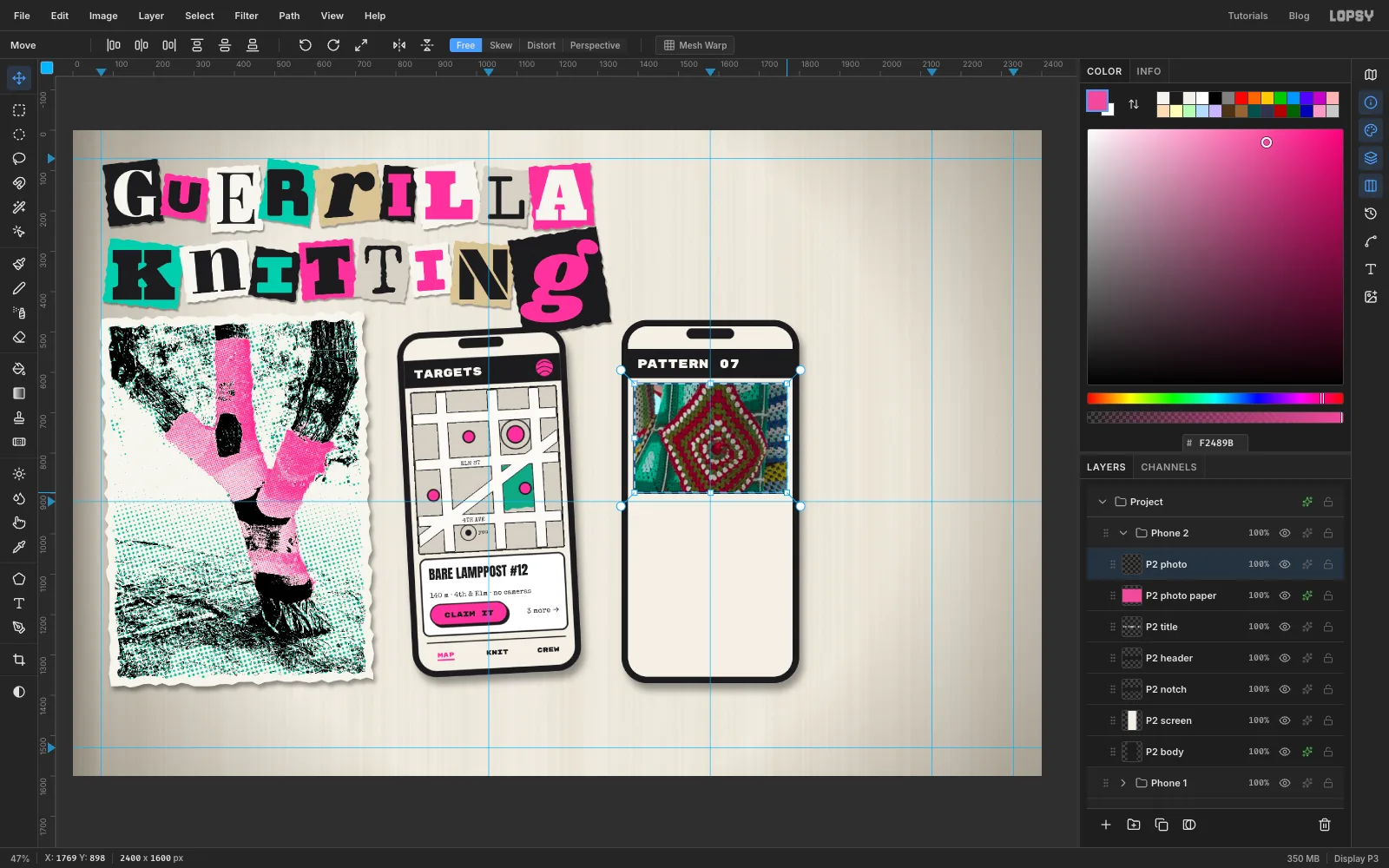
Task: Collapse the Phone 2 group
Action: click(x=1123, y=533)
